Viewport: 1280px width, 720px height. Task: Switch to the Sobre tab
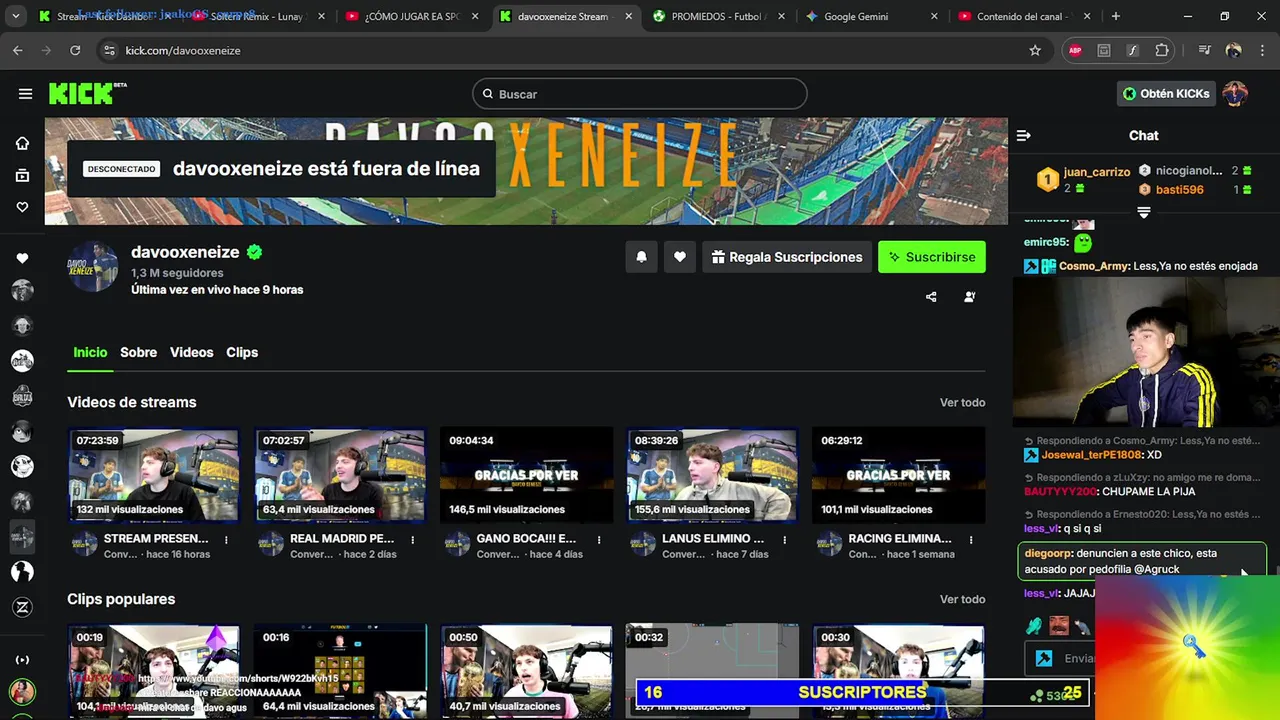(x=138, y=352)
